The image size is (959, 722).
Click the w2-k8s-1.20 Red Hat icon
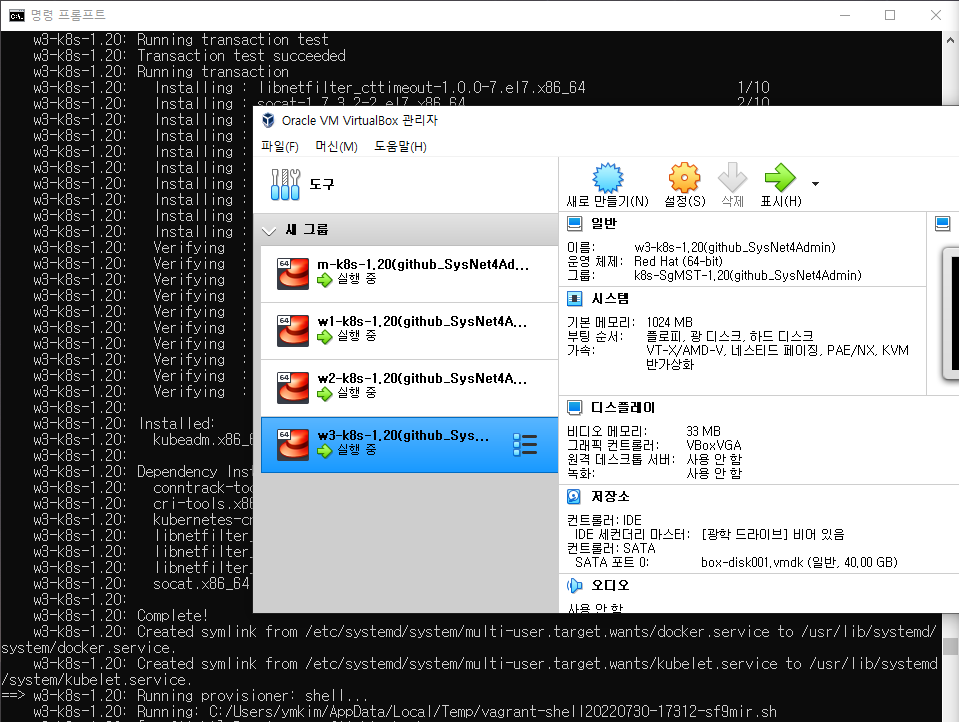(293, 387)
